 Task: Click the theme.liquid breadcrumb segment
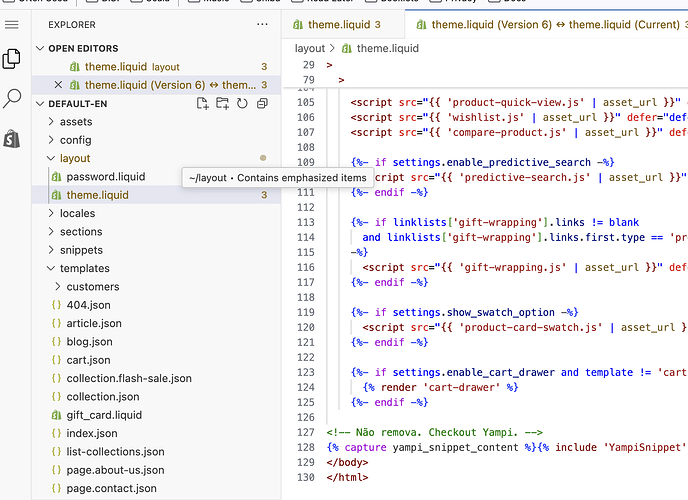pyautogui.click(x=380, y=48)
